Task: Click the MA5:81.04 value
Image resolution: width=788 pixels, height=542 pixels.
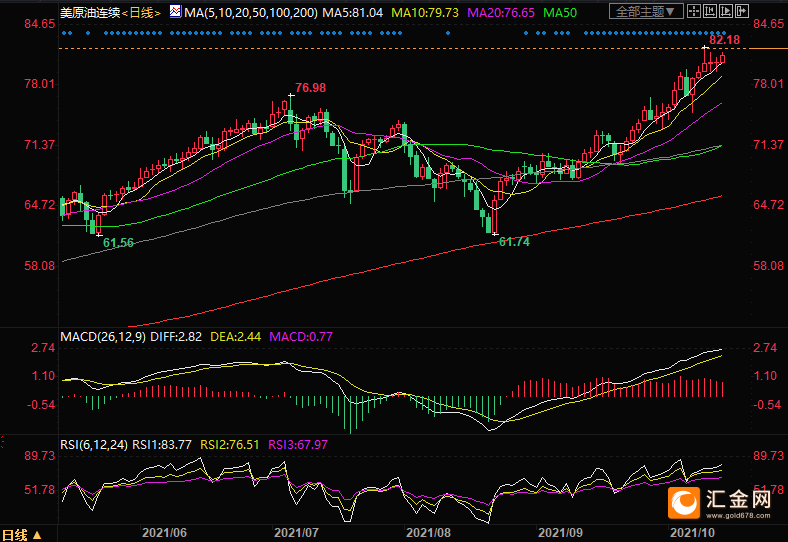Action: tap(352, 13)
